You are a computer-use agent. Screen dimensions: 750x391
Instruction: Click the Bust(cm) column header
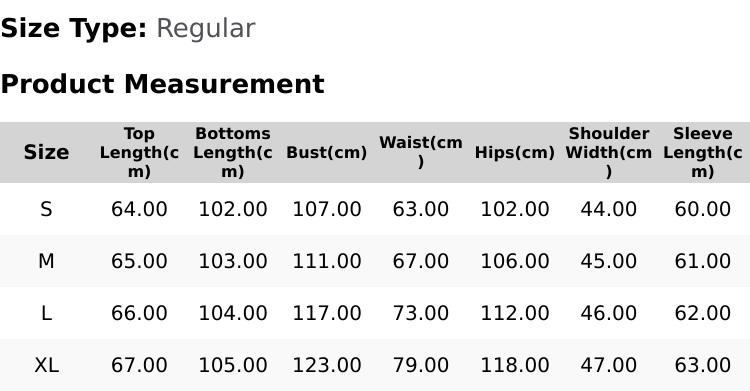tap(327, 152)
